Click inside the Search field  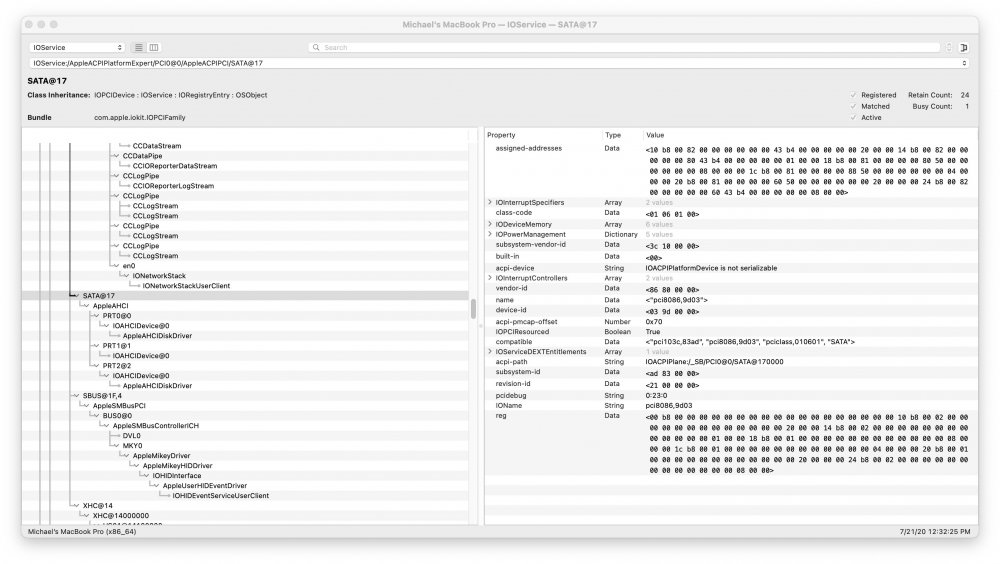click(628, 47)
